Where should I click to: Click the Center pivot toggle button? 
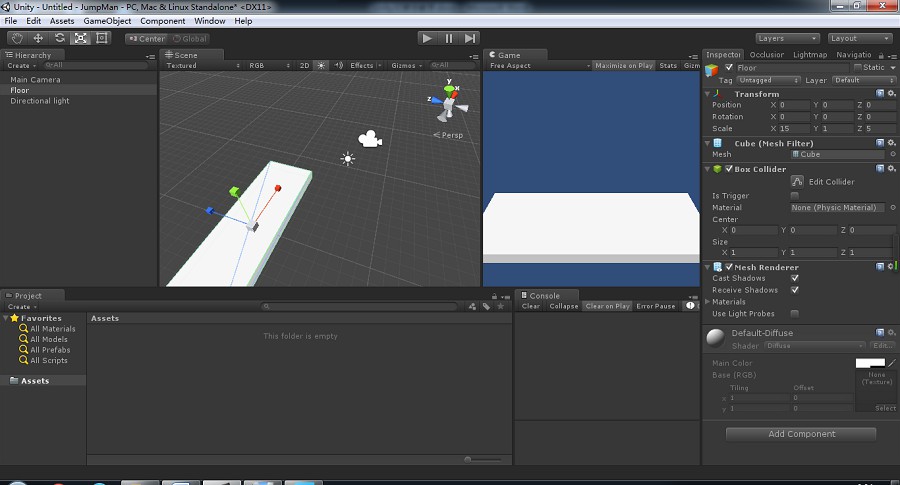coord(147,38)
